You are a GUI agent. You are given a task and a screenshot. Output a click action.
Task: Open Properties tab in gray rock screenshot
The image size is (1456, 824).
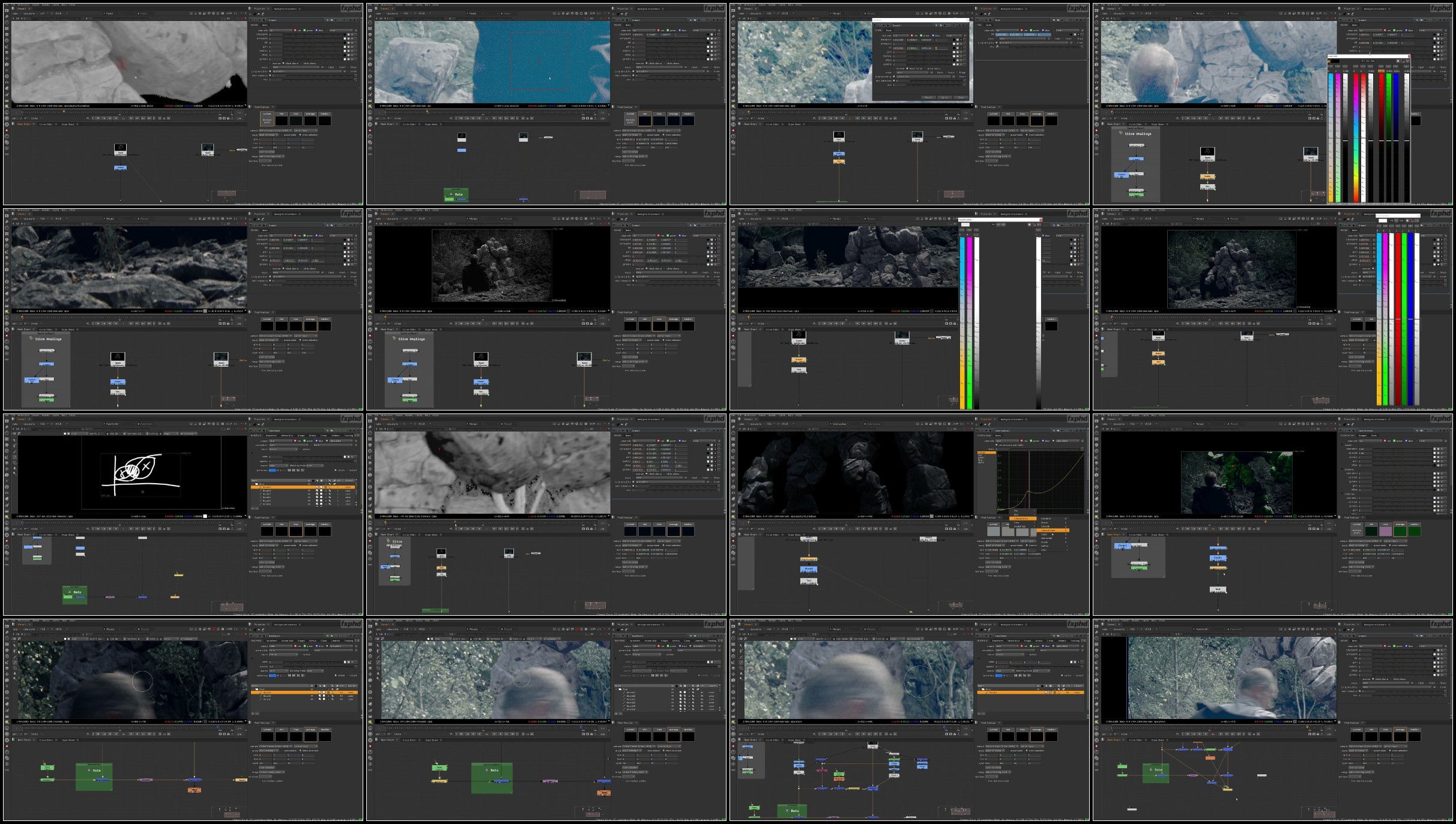tap(260, 8)
